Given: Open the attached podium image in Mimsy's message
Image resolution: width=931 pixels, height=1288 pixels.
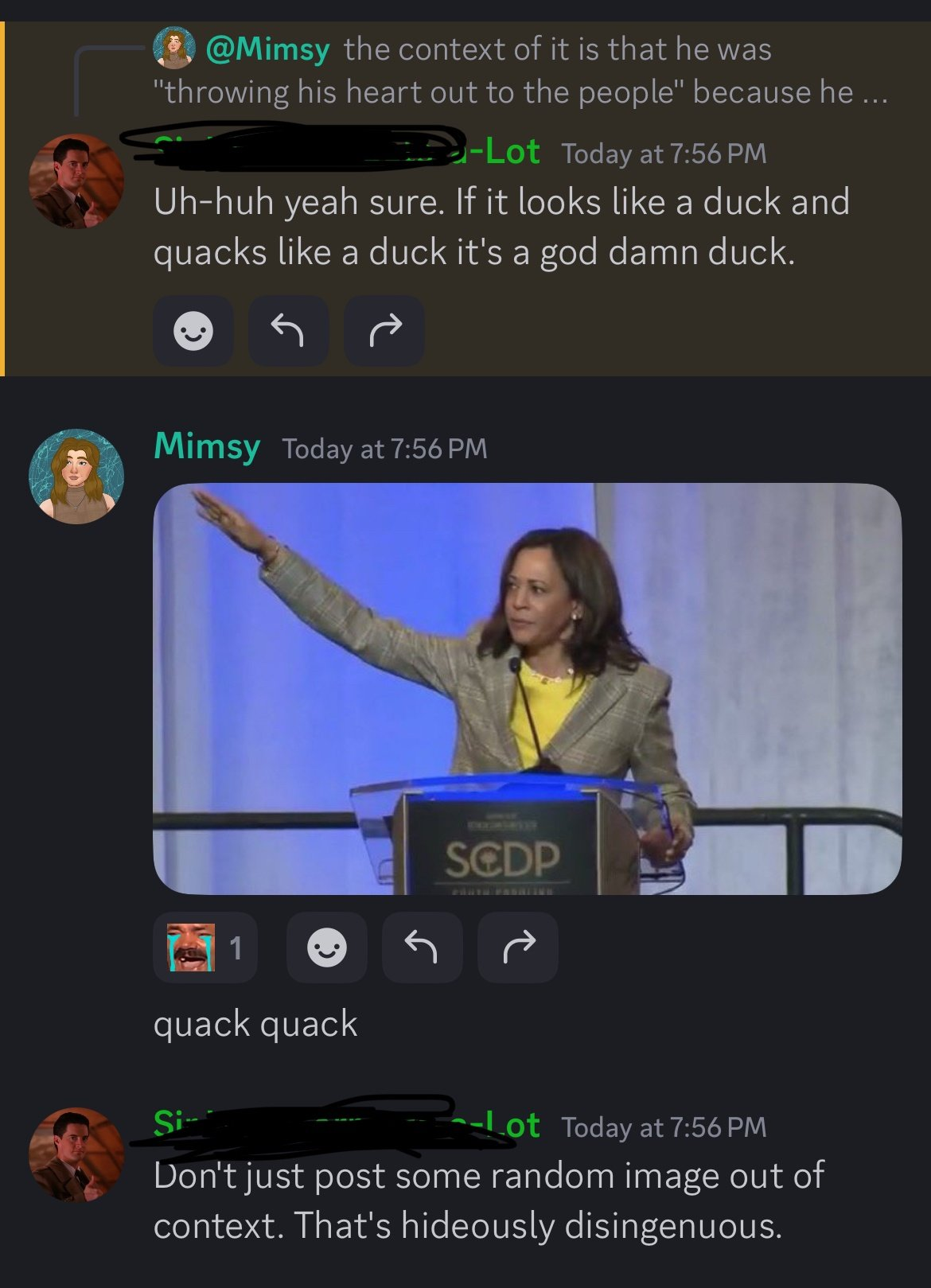Looking at the screenshot, I should pos(527,689).
